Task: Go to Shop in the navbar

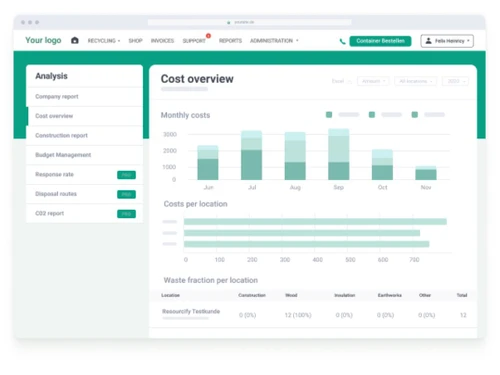Action: [135, 41]
